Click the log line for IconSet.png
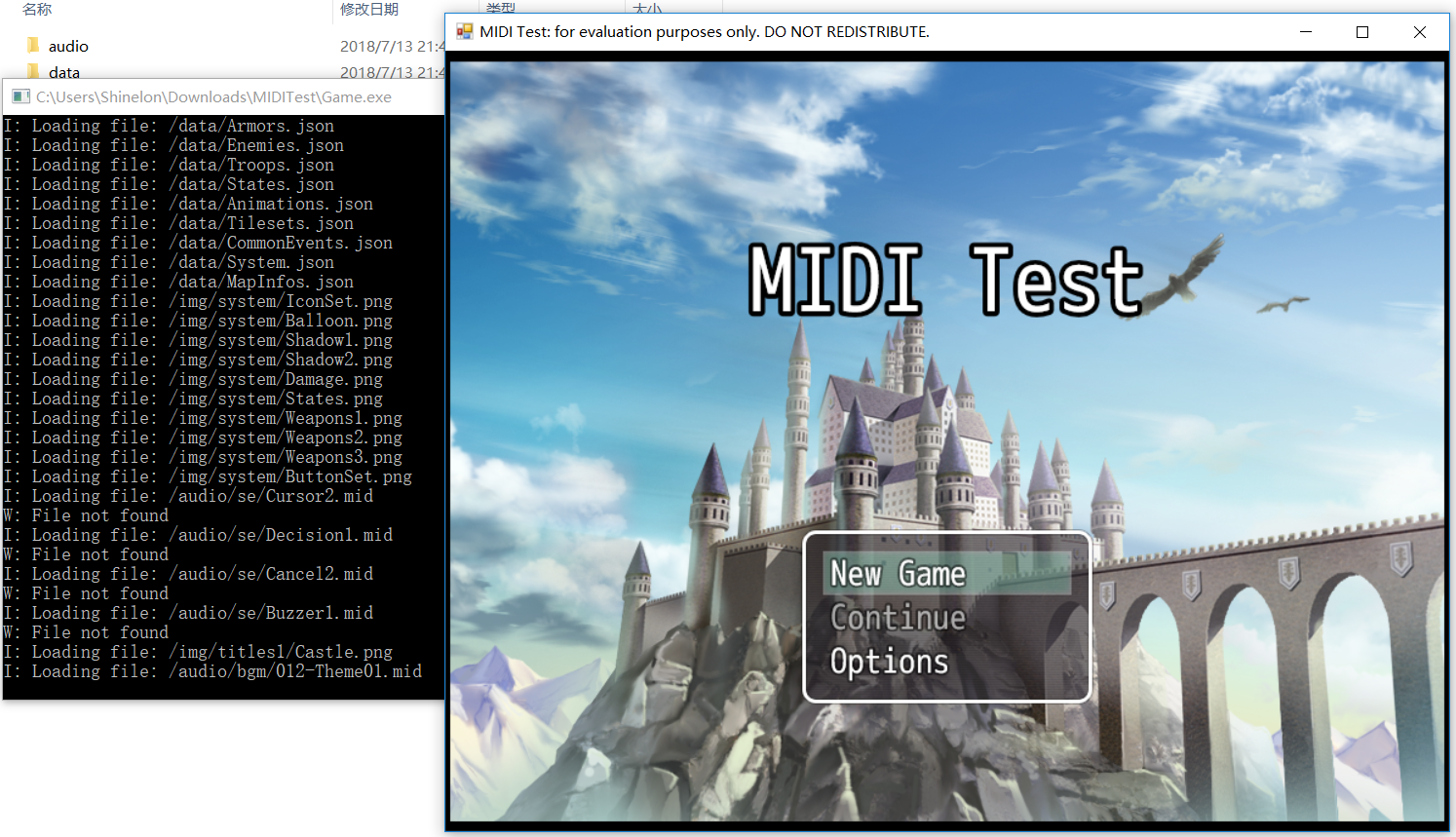 click(x=198, y=301)
